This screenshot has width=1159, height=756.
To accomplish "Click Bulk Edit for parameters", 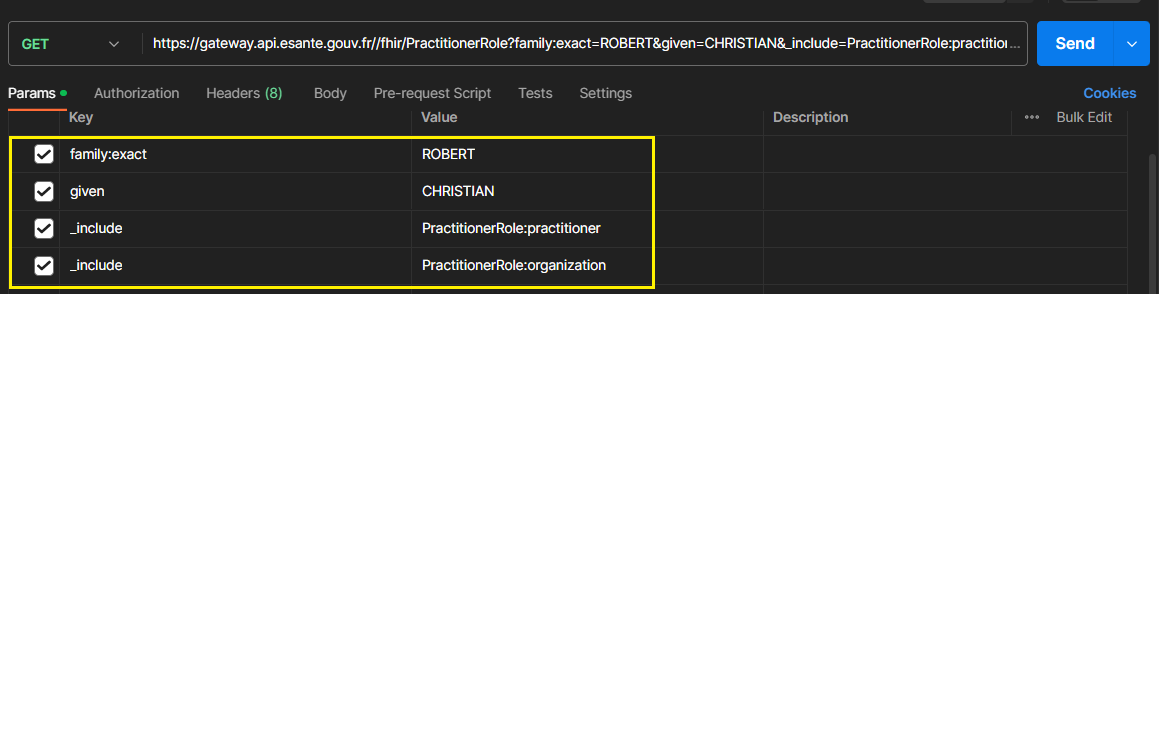I will [1084, 117].
